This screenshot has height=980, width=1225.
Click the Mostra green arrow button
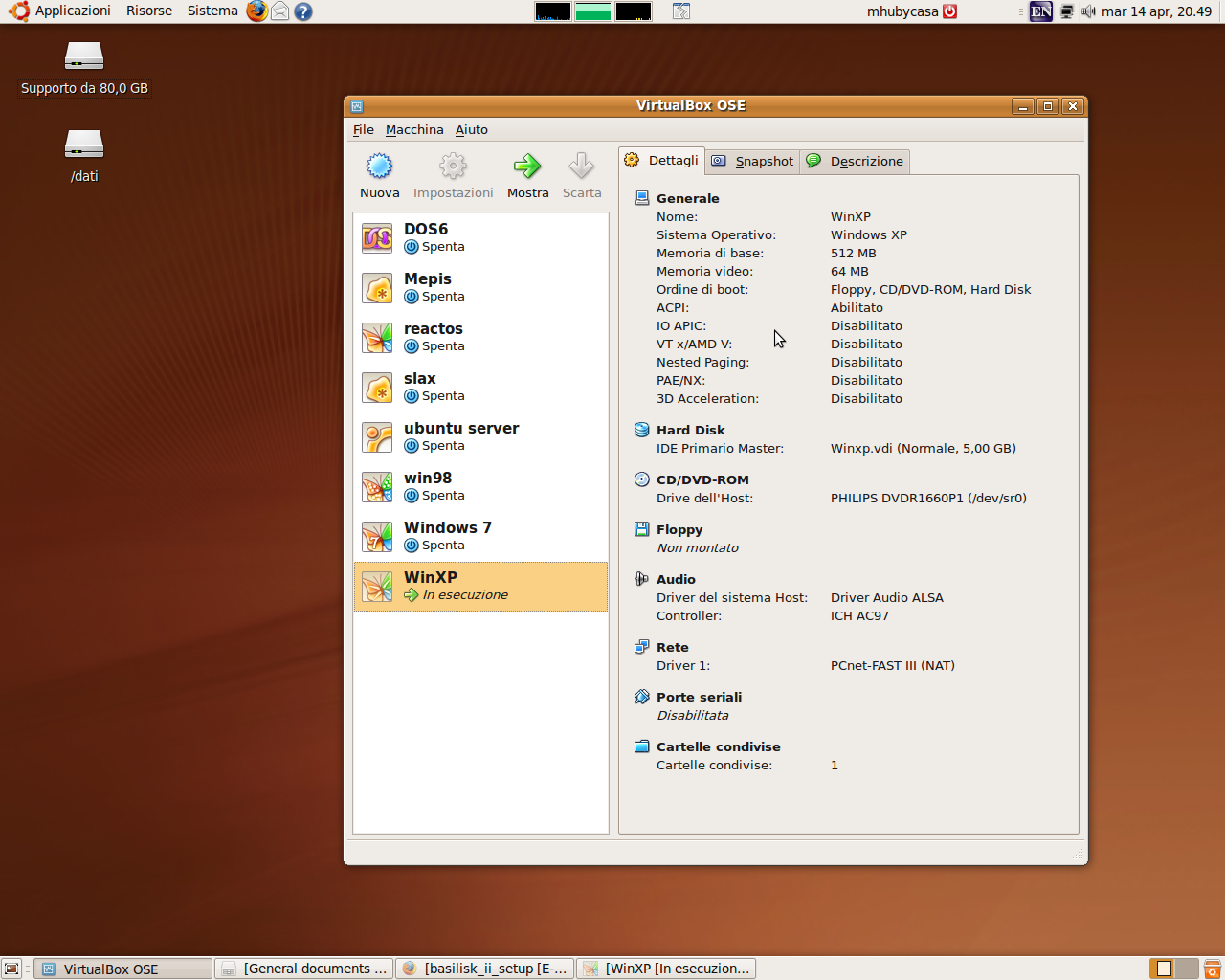[x=527, y=167]
